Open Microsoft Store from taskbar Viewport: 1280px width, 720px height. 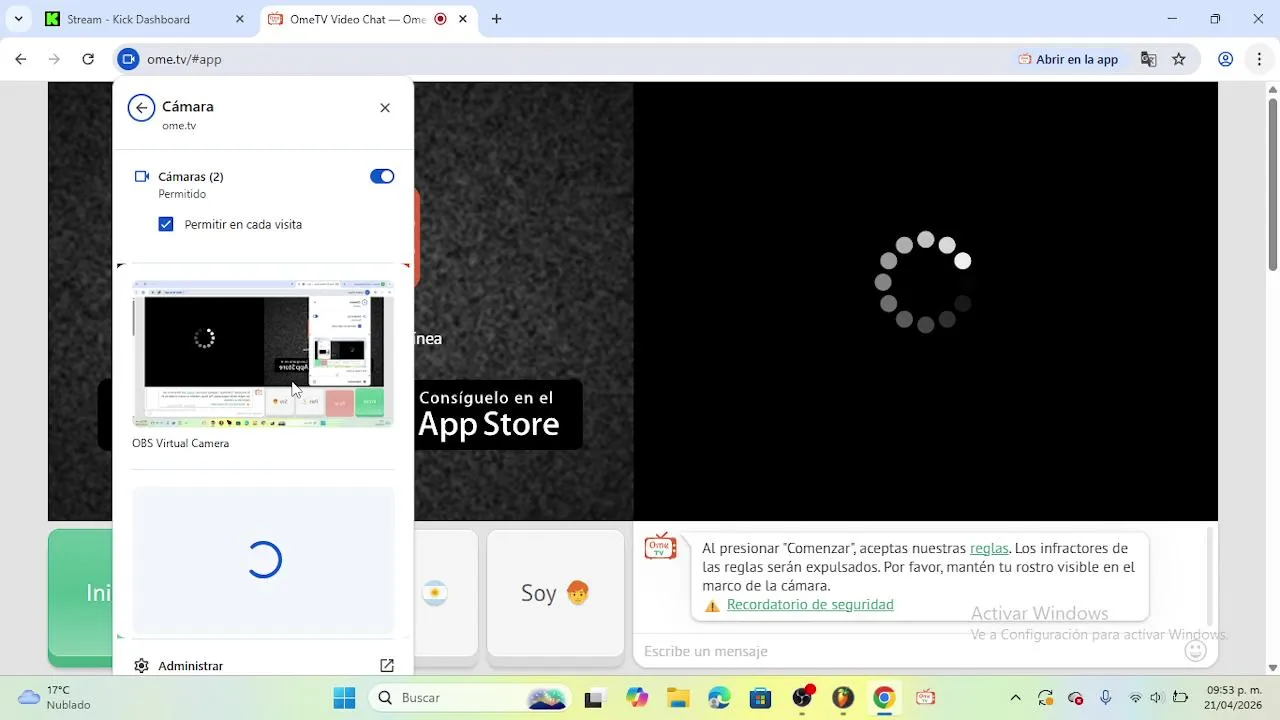[760, 698]
